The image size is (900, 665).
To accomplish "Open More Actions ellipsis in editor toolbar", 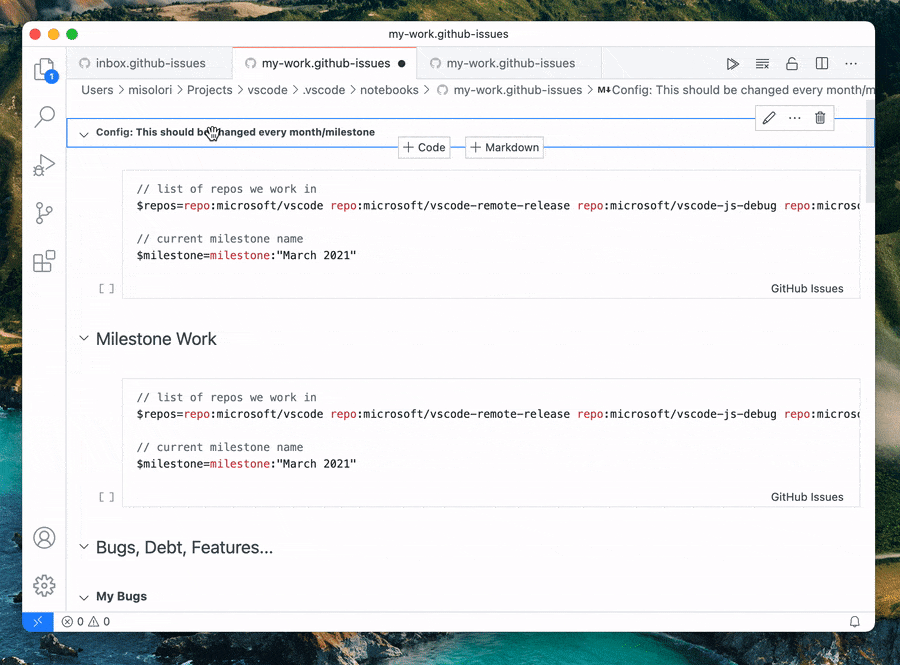I will coord(851,64).
